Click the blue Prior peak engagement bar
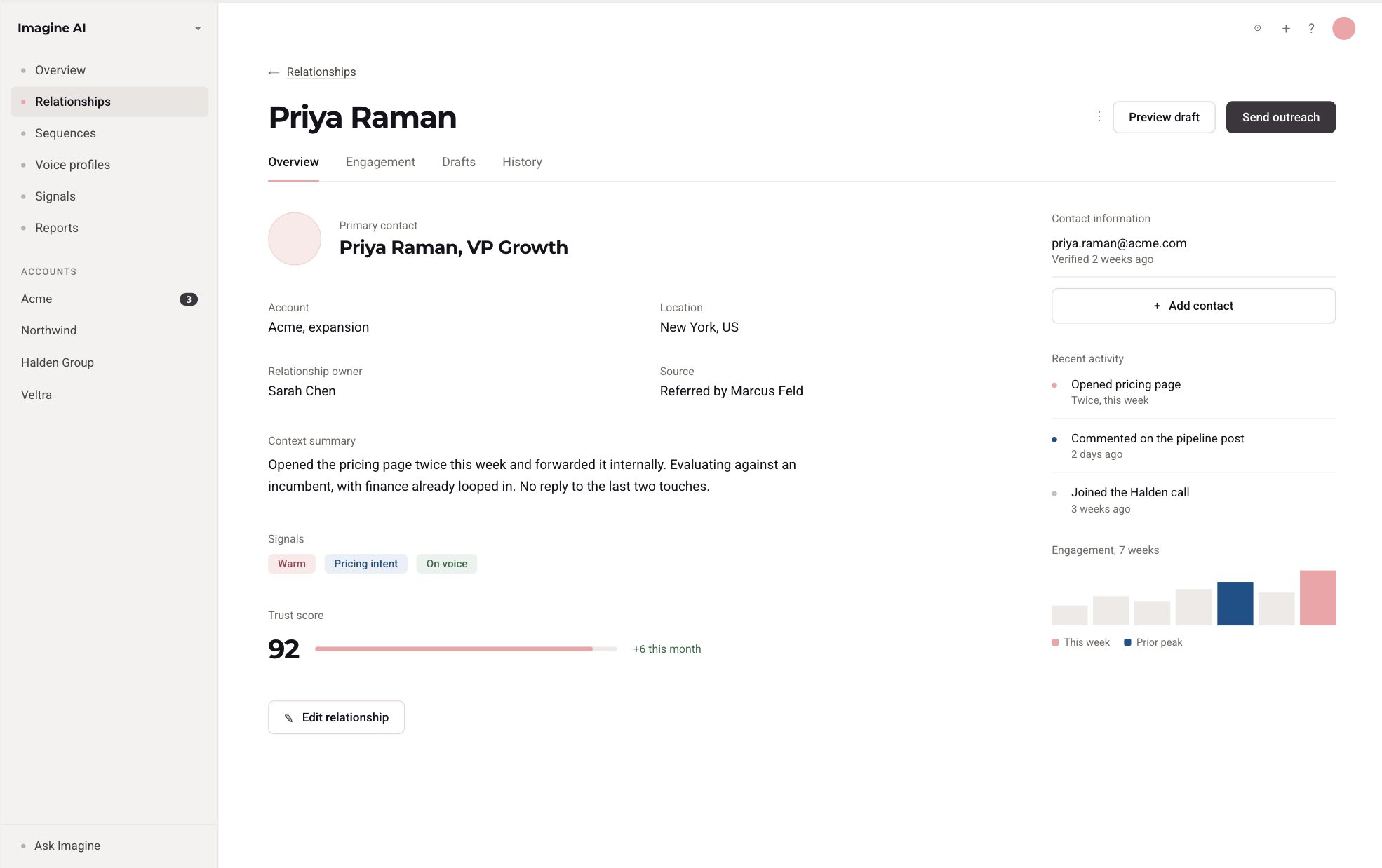This screenshot has height=868, width=1382. 1235,604
